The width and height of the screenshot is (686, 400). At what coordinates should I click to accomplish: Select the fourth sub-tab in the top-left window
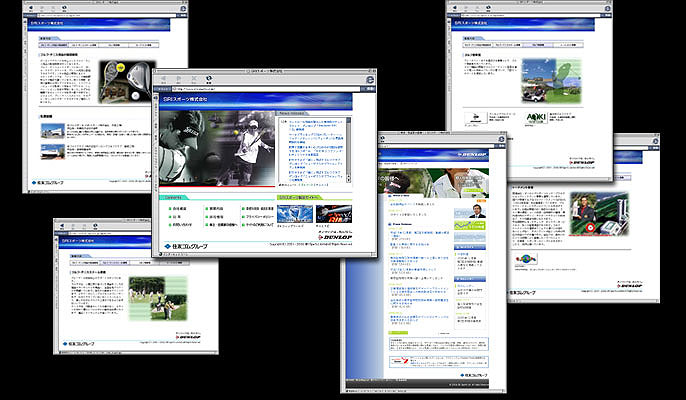[x=143, y=45]
